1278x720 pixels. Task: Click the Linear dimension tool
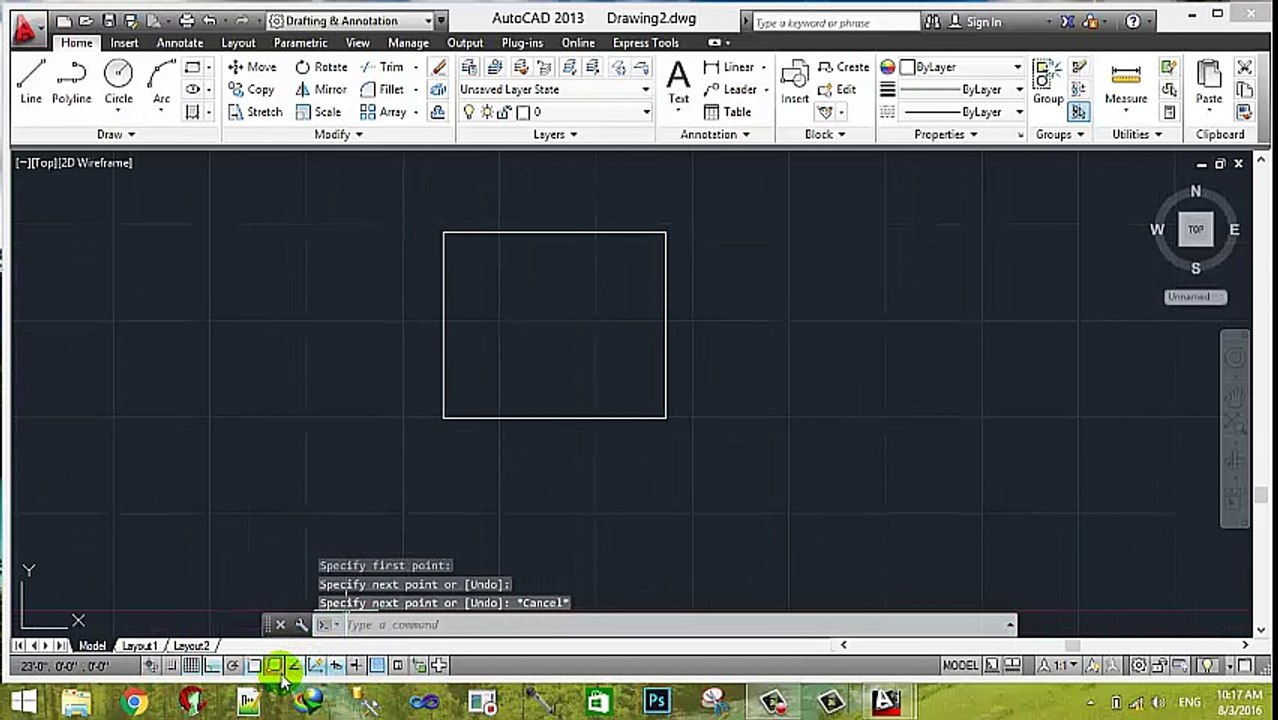(729, 67)
